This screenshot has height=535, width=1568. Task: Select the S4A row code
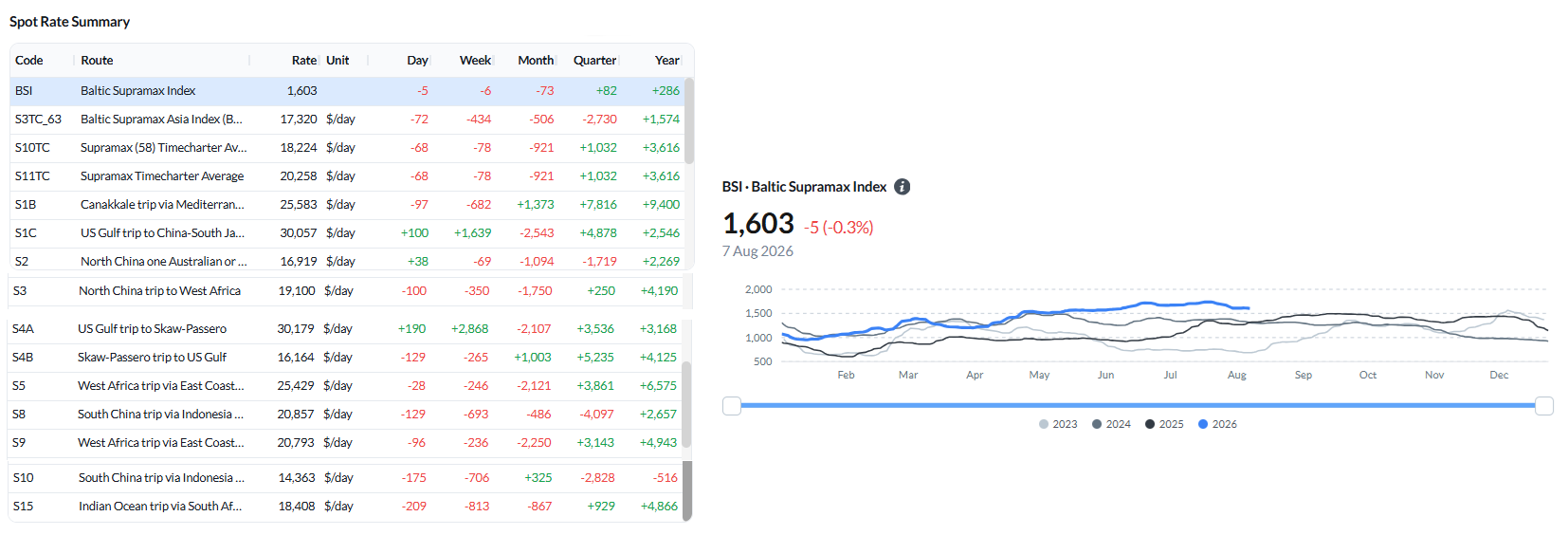(x=23, y=329)
